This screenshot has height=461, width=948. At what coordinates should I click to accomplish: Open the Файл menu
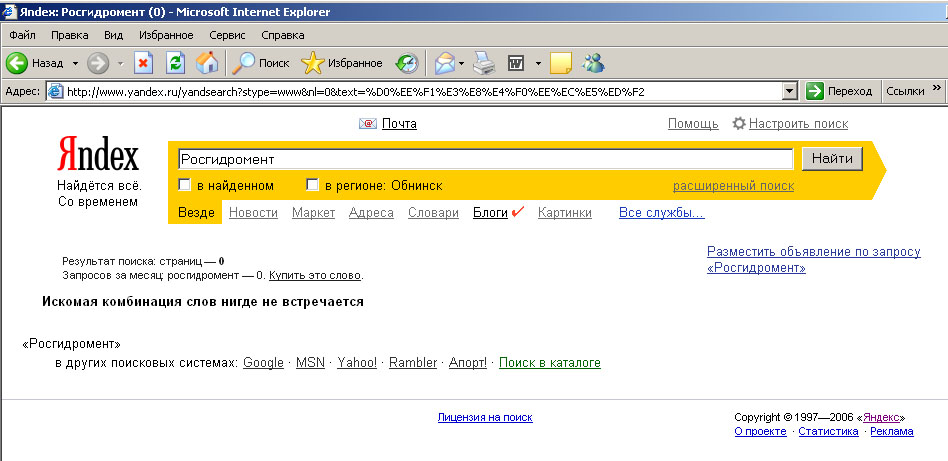pyautogui.click(x=22, y=35)
